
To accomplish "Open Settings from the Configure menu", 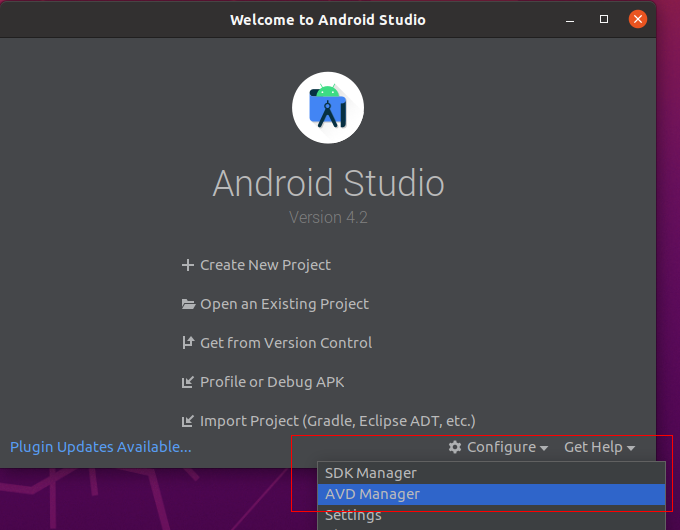I will pos(353,515).
